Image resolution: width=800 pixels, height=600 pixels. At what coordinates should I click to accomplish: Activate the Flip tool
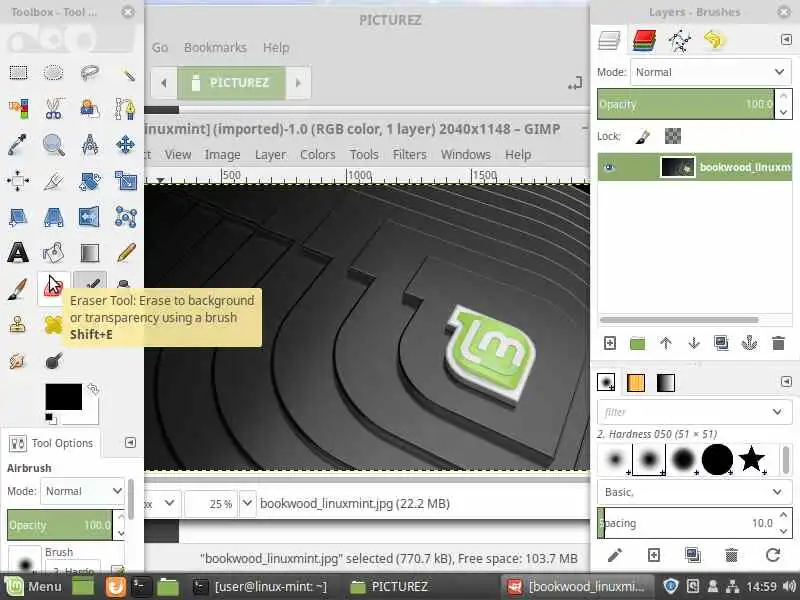pyautogui.click(x=90, y=217)
